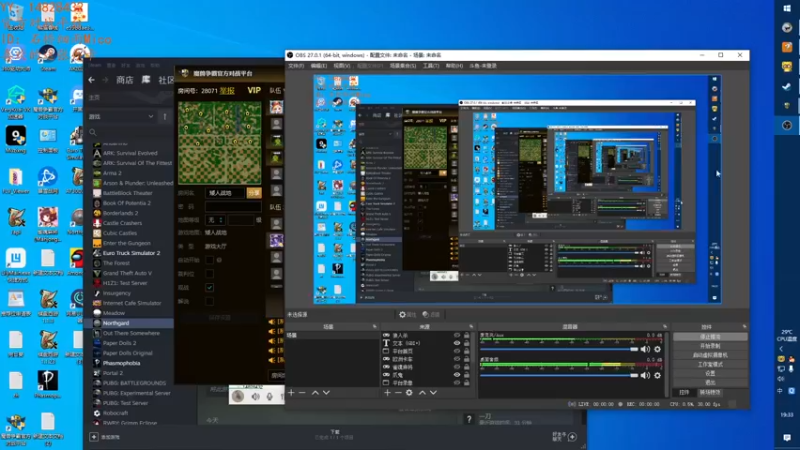Select Euro Truck Simulator 2 in Steam list
This screenshot has height=450, width=800.
(x=131, y=253)
